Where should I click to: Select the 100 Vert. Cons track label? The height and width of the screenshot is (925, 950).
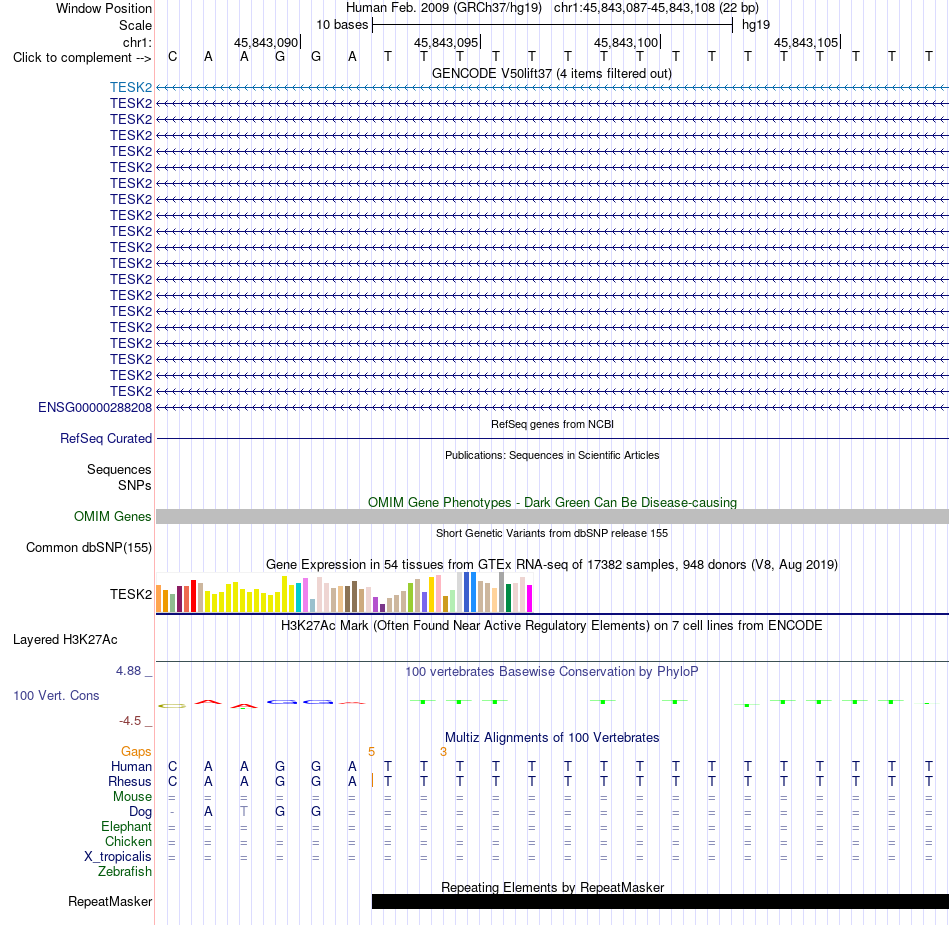pyautogui.click(x=56, y=695)
